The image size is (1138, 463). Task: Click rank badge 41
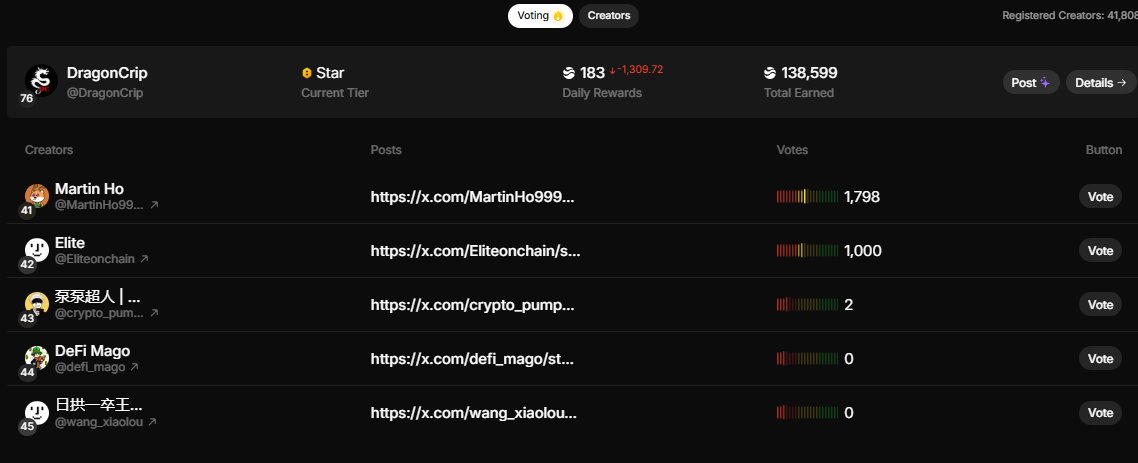coord(27,210)
